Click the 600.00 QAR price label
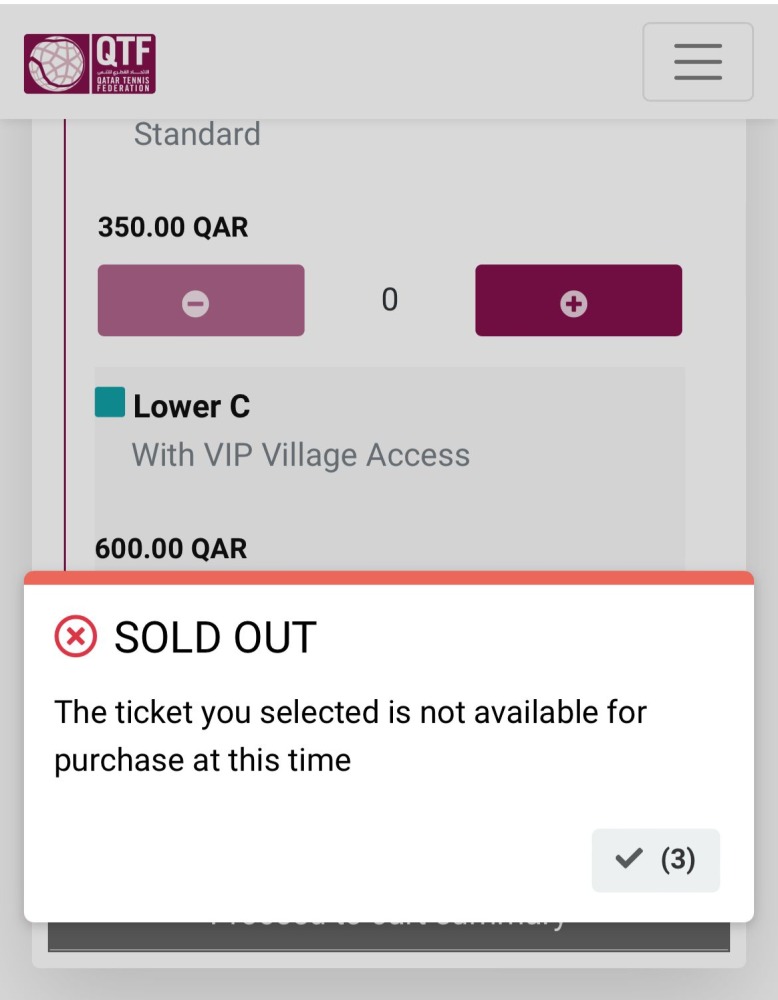The height and width of the screenshot is (1000, 778). (x=171, y=548)
